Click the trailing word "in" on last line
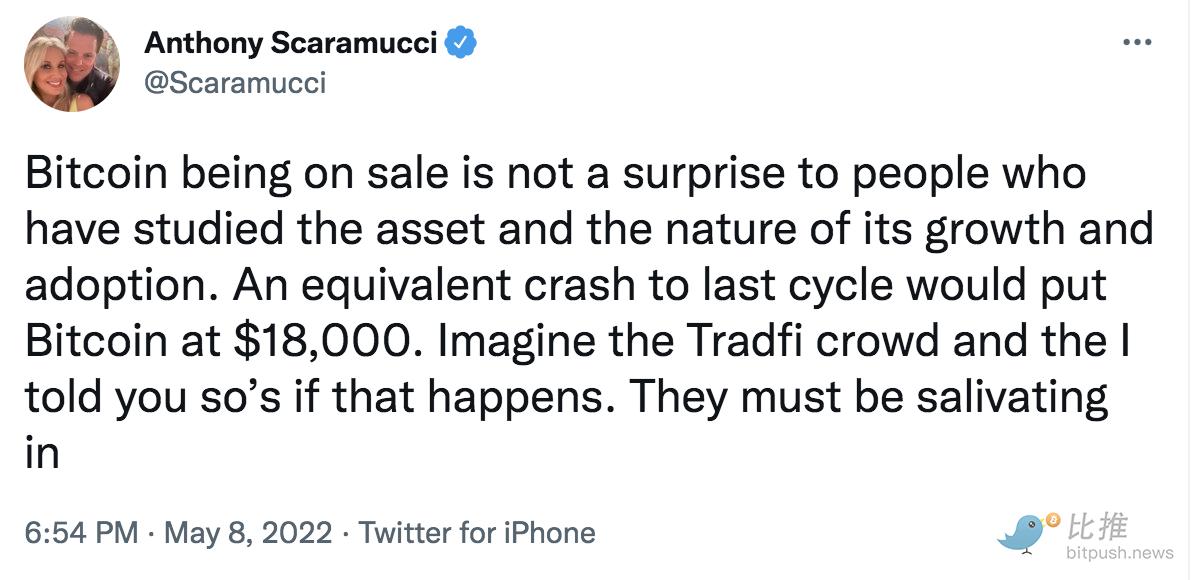The image size is (1194, 580). 42,454
